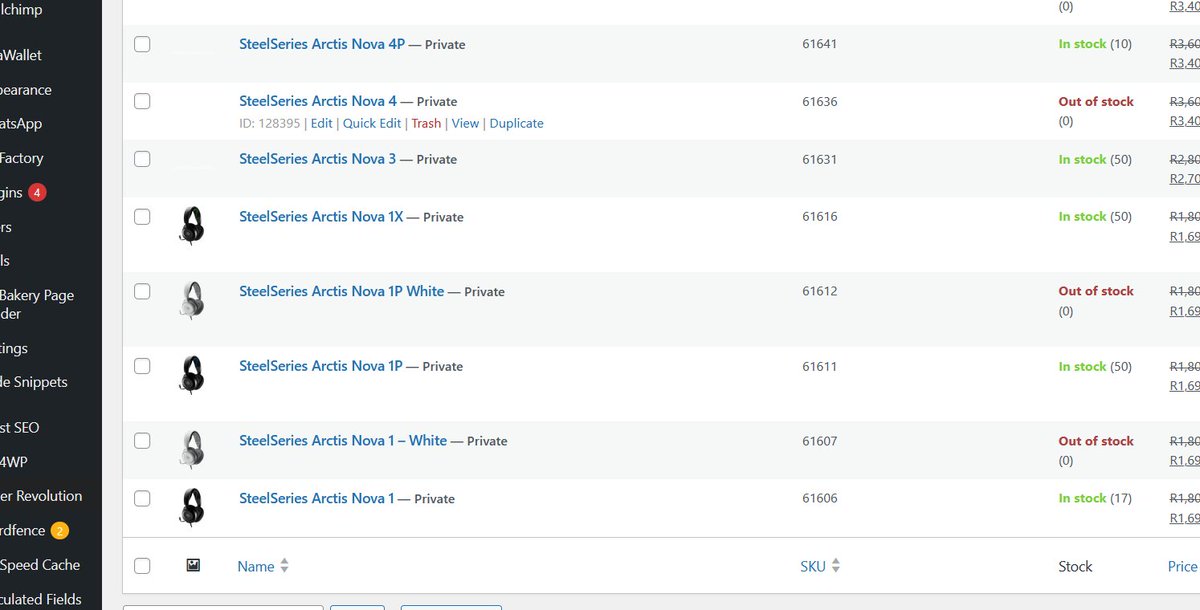Image resolution: width=1200 pixels, height=610 pixels.
Task: Open the WhatsApp sidebar menu
Action: pyautogui.click(x=21, y=124)
